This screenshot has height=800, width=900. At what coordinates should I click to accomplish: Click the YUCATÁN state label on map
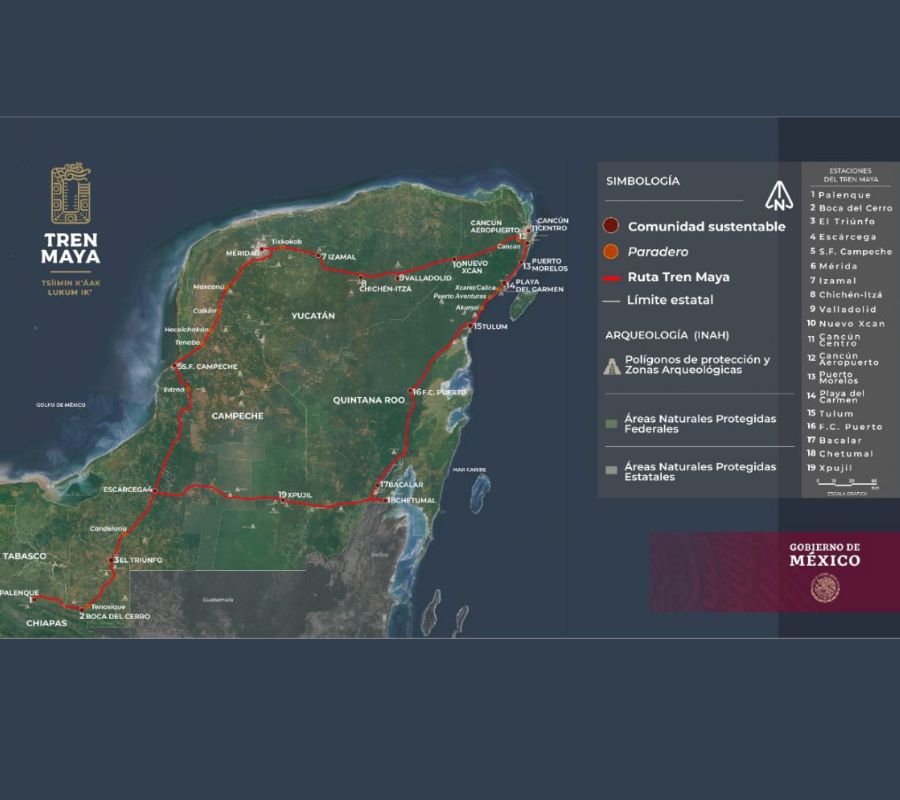pos(313,316)
